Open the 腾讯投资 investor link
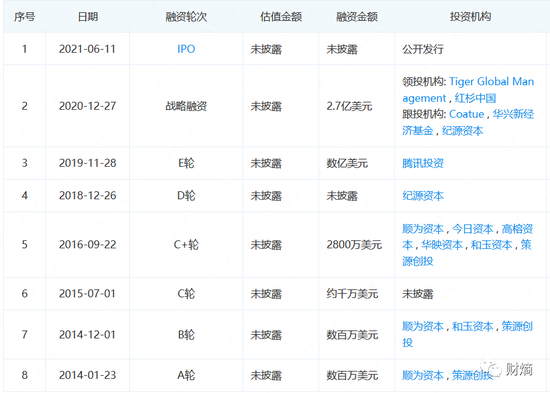 pos(423,163)
